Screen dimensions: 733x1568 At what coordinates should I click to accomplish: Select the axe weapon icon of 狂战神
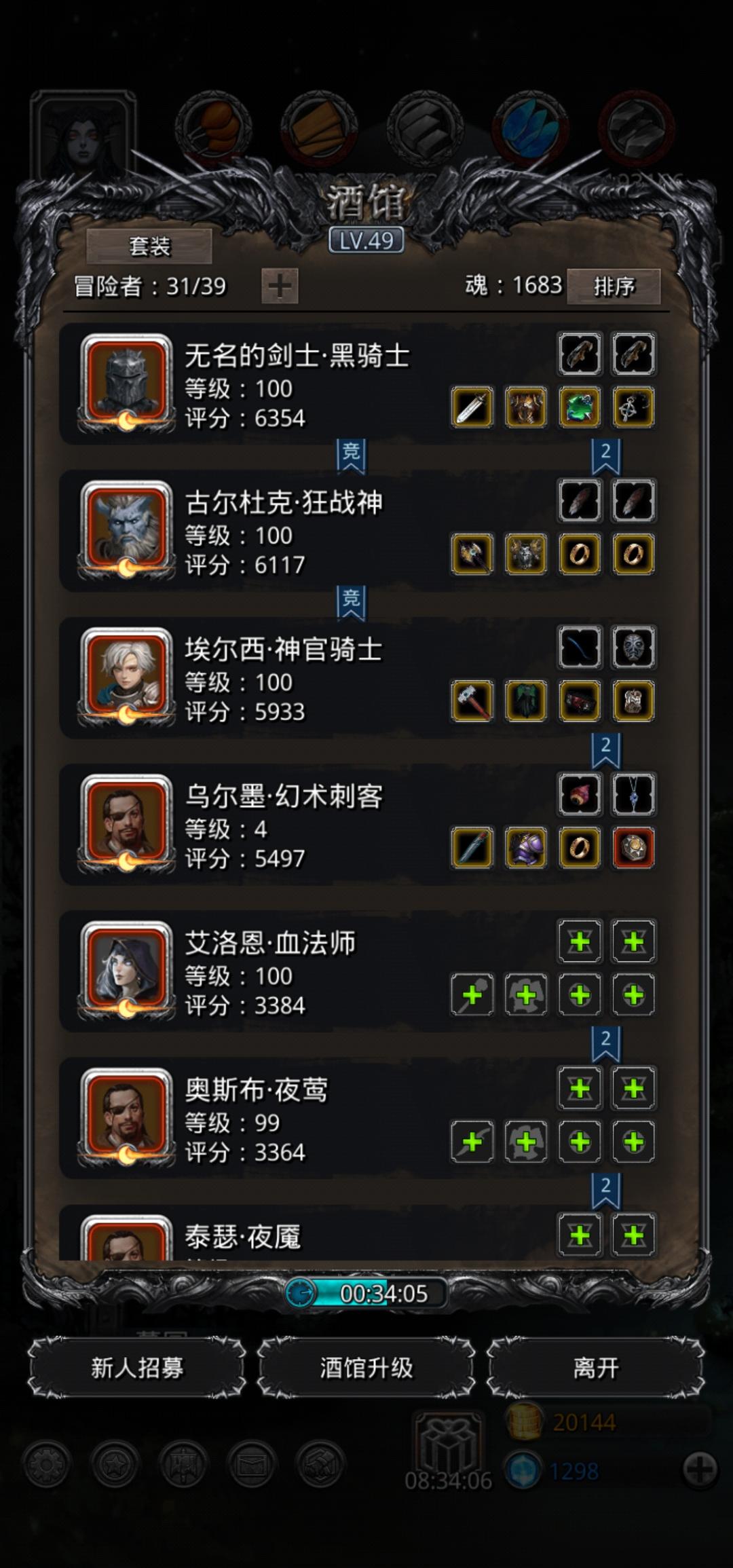[x=472, y=554]
